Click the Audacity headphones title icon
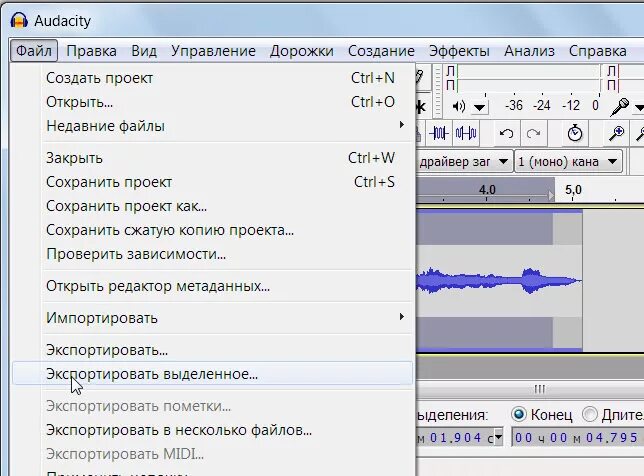 click(x=19, y=20)
